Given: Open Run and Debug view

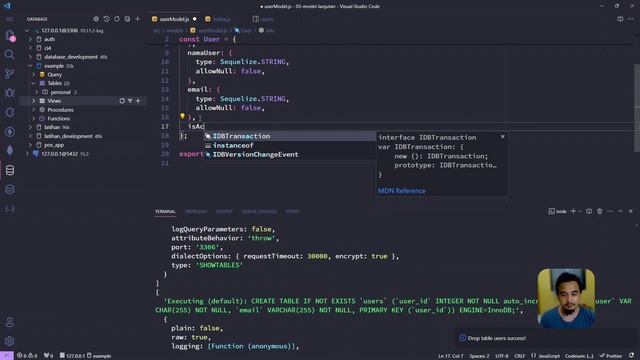Looking at the screenshot, I should click(9, 93).
